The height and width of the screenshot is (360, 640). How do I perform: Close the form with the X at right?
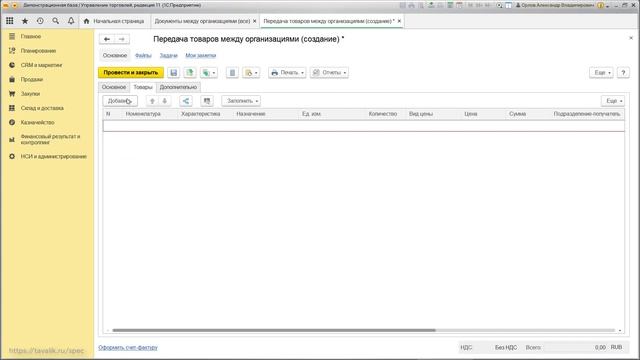(631, 38)
